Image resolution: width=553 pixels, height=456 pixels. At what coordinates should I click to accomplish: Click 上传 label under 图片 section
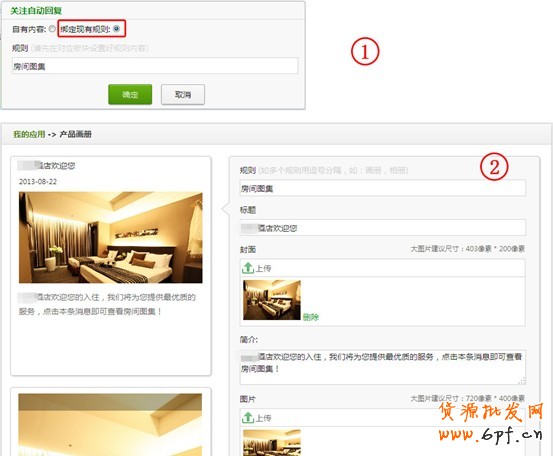coord(263,418)
